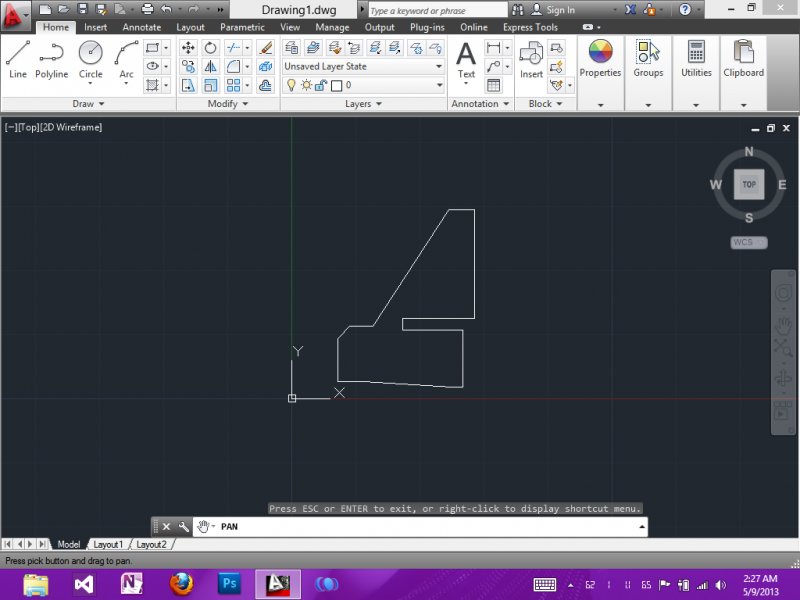Choose the Rectangle tool in Draw panel

(152, 48)
